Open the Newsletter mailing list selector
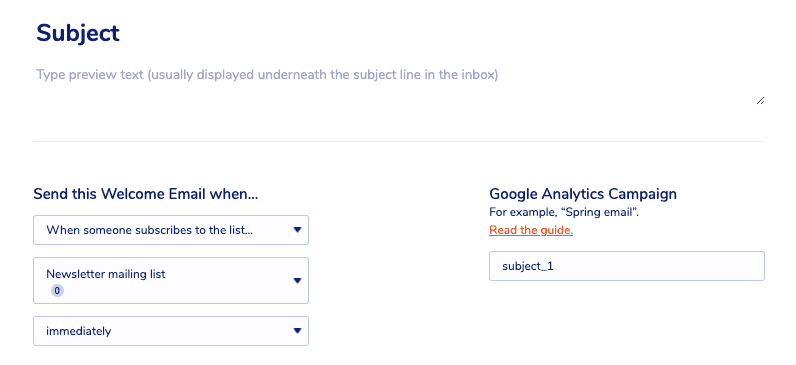The image size is (796, 365). pos(171,281)
